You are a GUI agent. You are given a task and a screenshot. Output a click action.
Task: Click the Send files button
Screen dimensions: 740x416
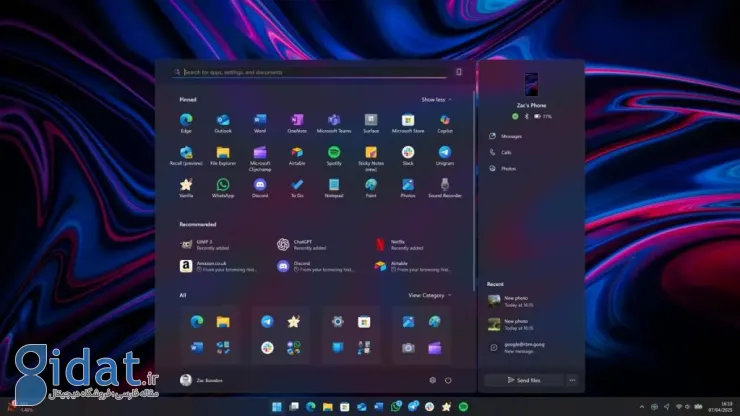(523, 380)
